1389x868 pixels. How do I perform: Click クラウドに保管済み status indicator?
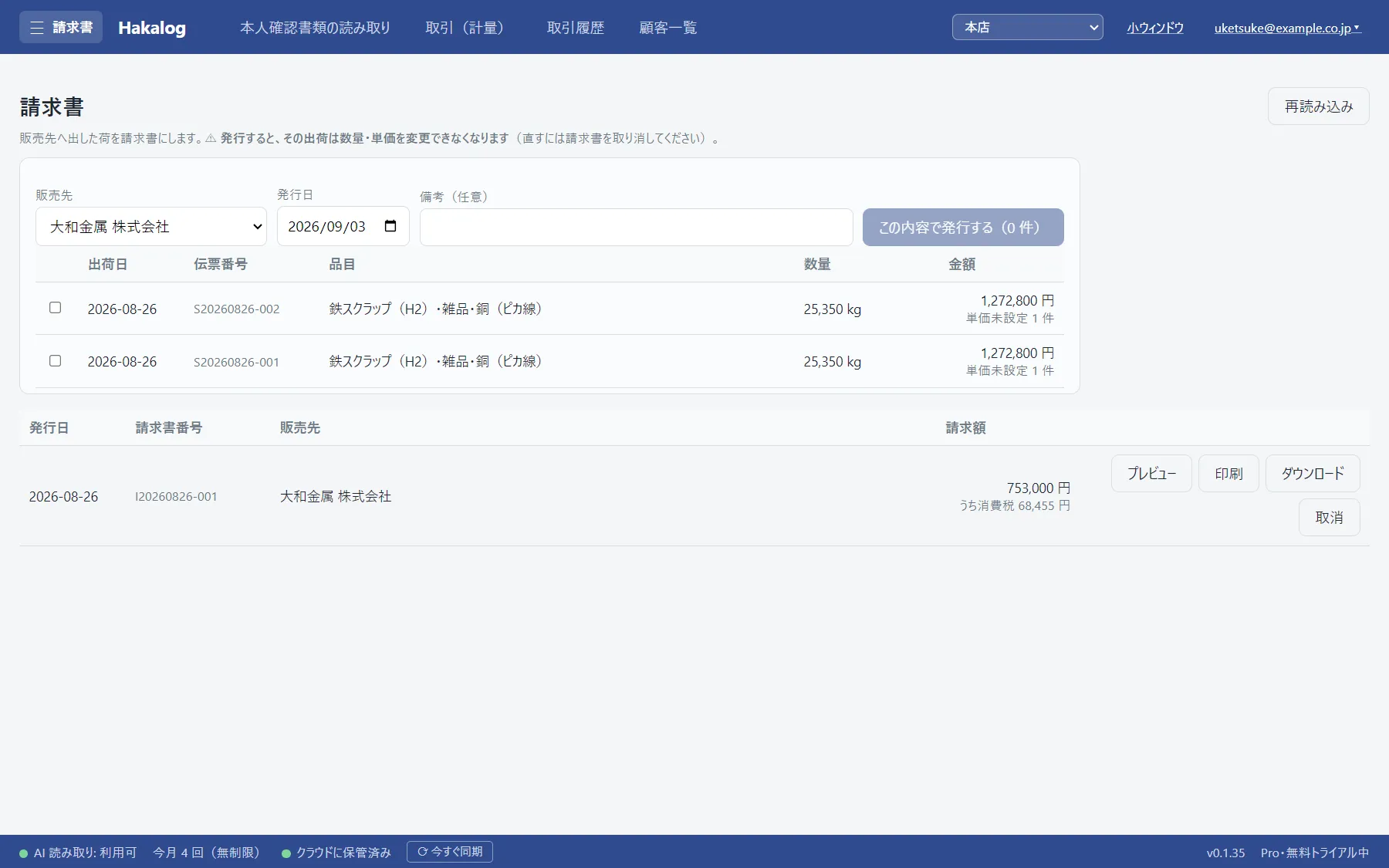[x=336, y=853]
